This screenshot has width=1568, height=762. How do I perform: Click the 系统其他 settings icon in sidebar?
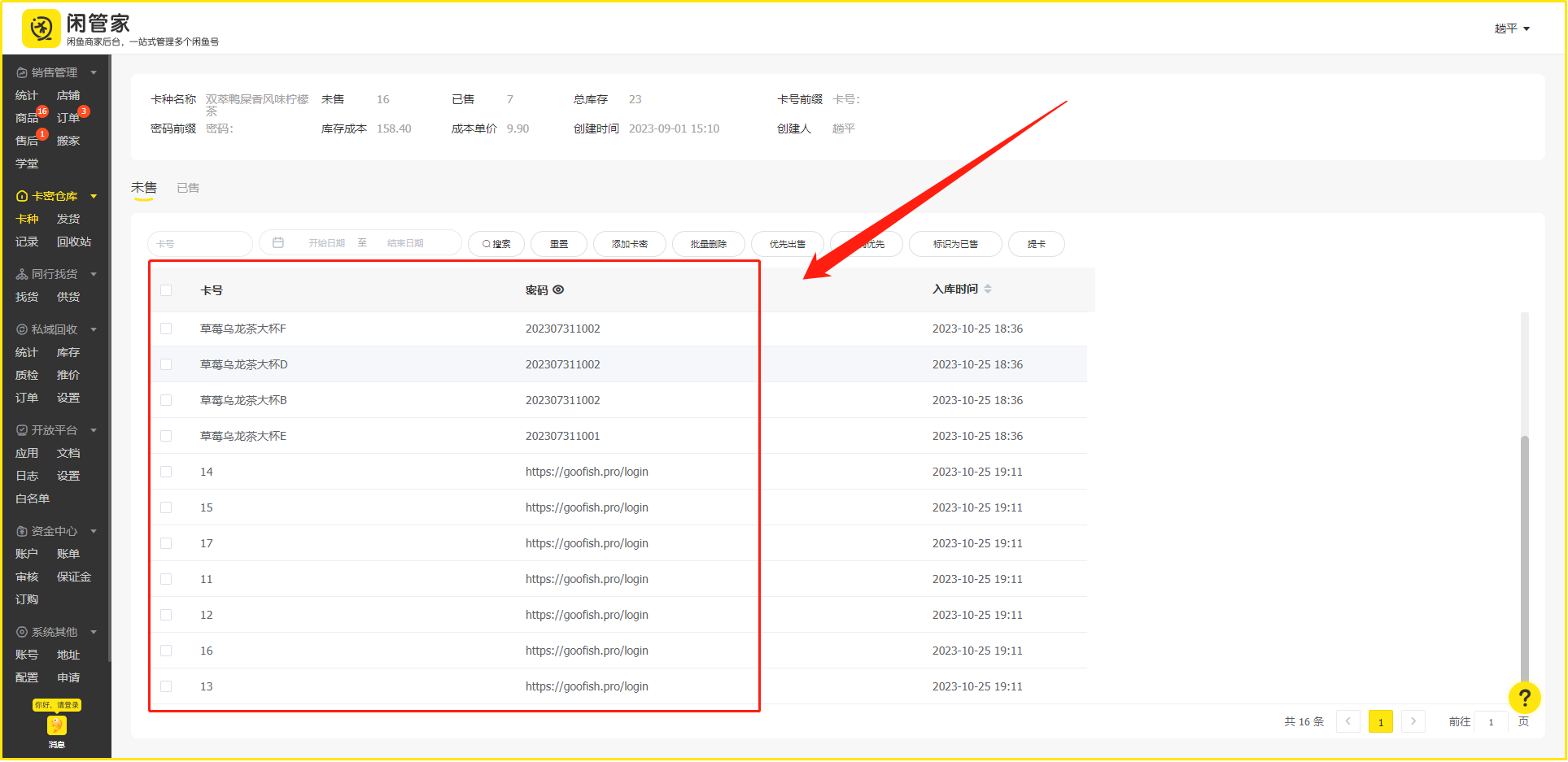[22, 632]
